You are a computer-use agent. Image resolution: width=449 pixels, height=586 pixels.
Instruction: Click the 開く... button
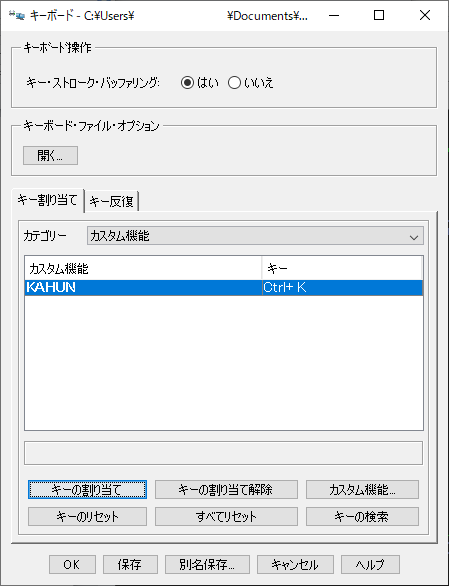pos(50,155)
